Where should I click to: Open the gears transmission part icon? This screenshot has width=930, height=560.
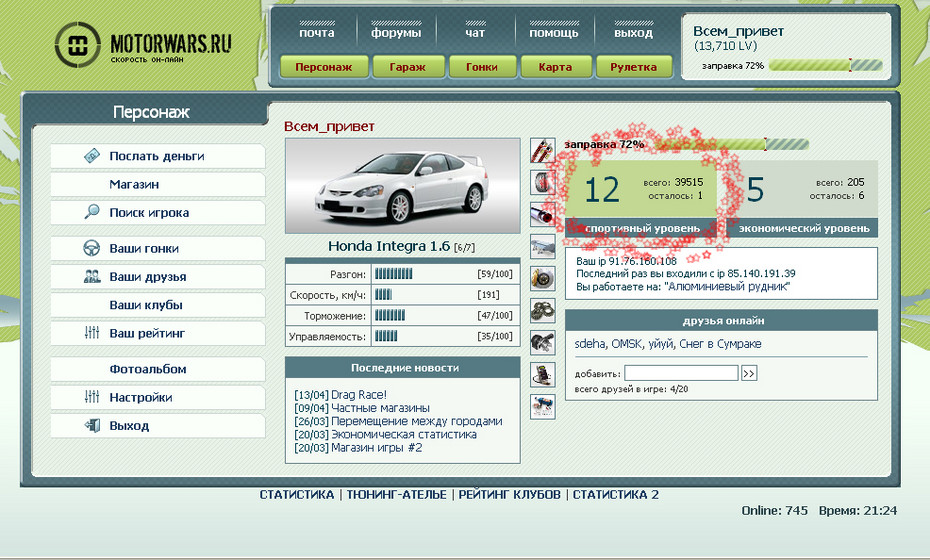[x=543, y=311]
